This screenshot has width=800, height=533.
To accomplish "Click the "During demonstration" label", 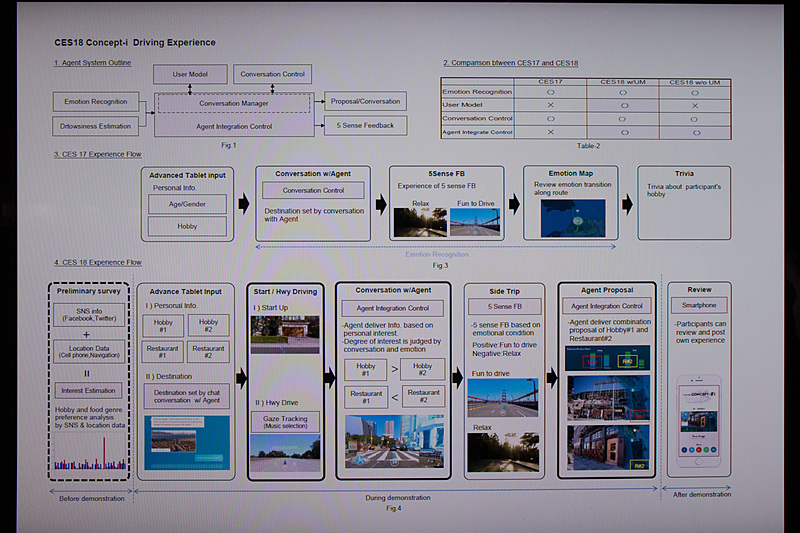I will 397,498.
